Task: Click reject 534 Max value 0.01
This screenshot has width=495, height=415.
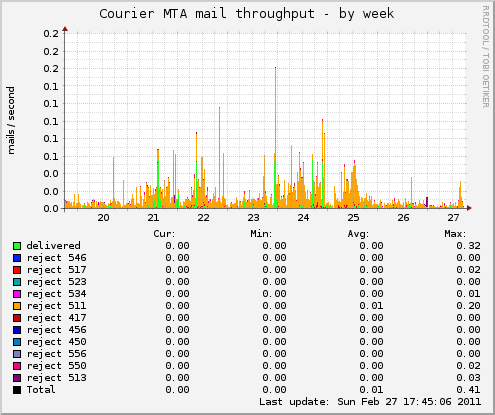Action: coord(468,294)
